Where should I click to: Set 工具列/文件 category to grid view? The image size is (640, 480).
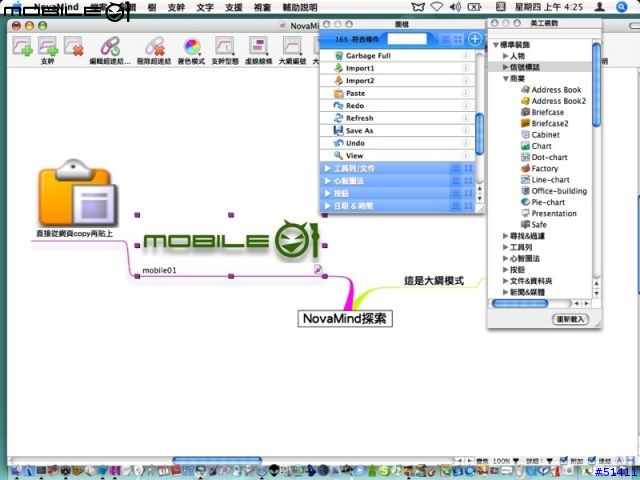(x=468, y=169)
